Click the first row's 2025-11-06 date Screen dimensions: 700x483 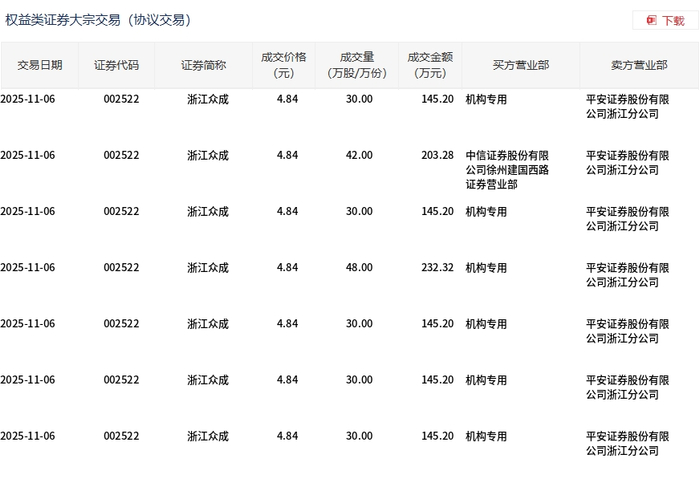(x=28, y=99)
